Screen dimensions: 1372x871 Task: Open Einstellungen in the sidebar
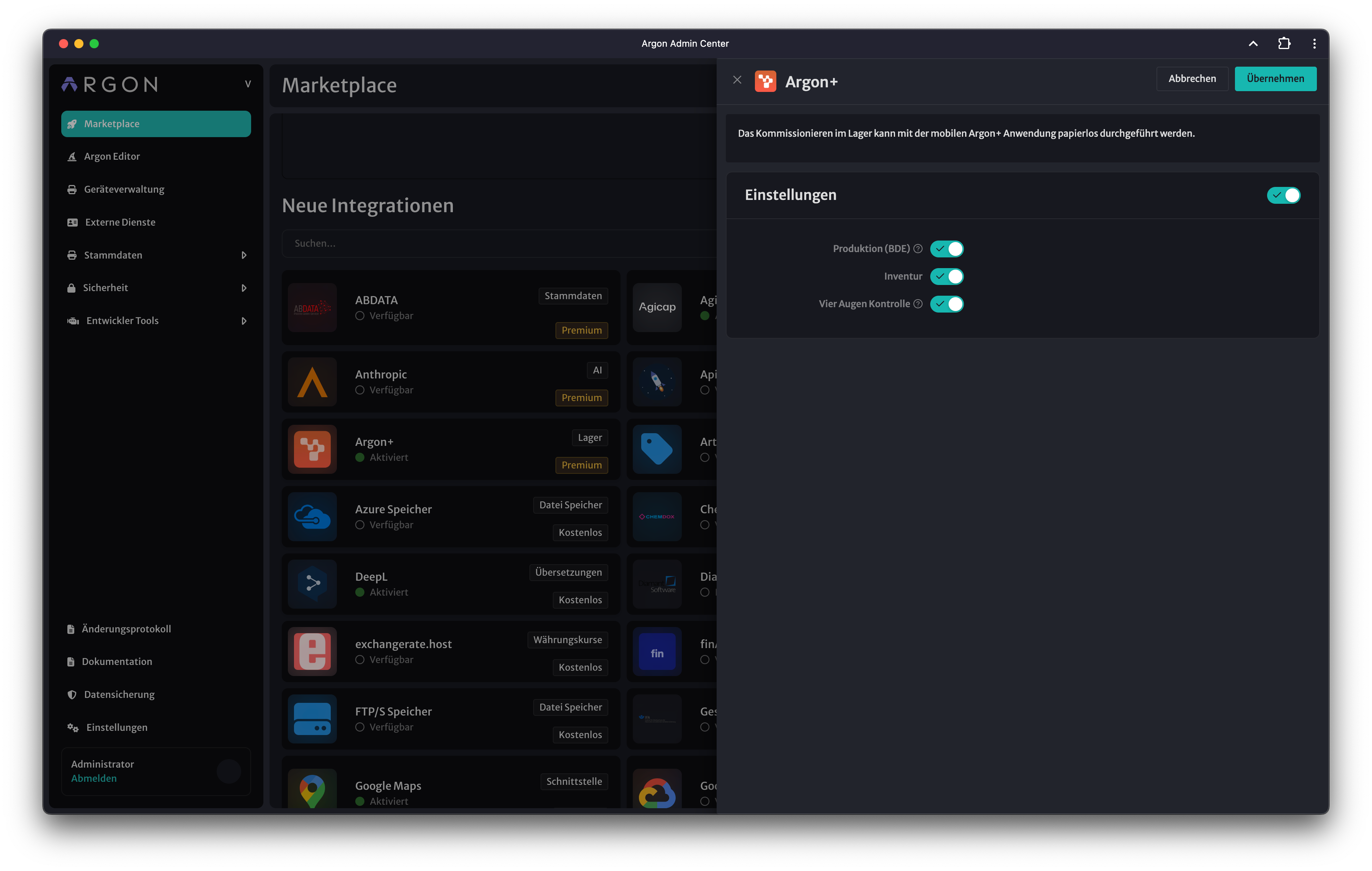point(155,727)
